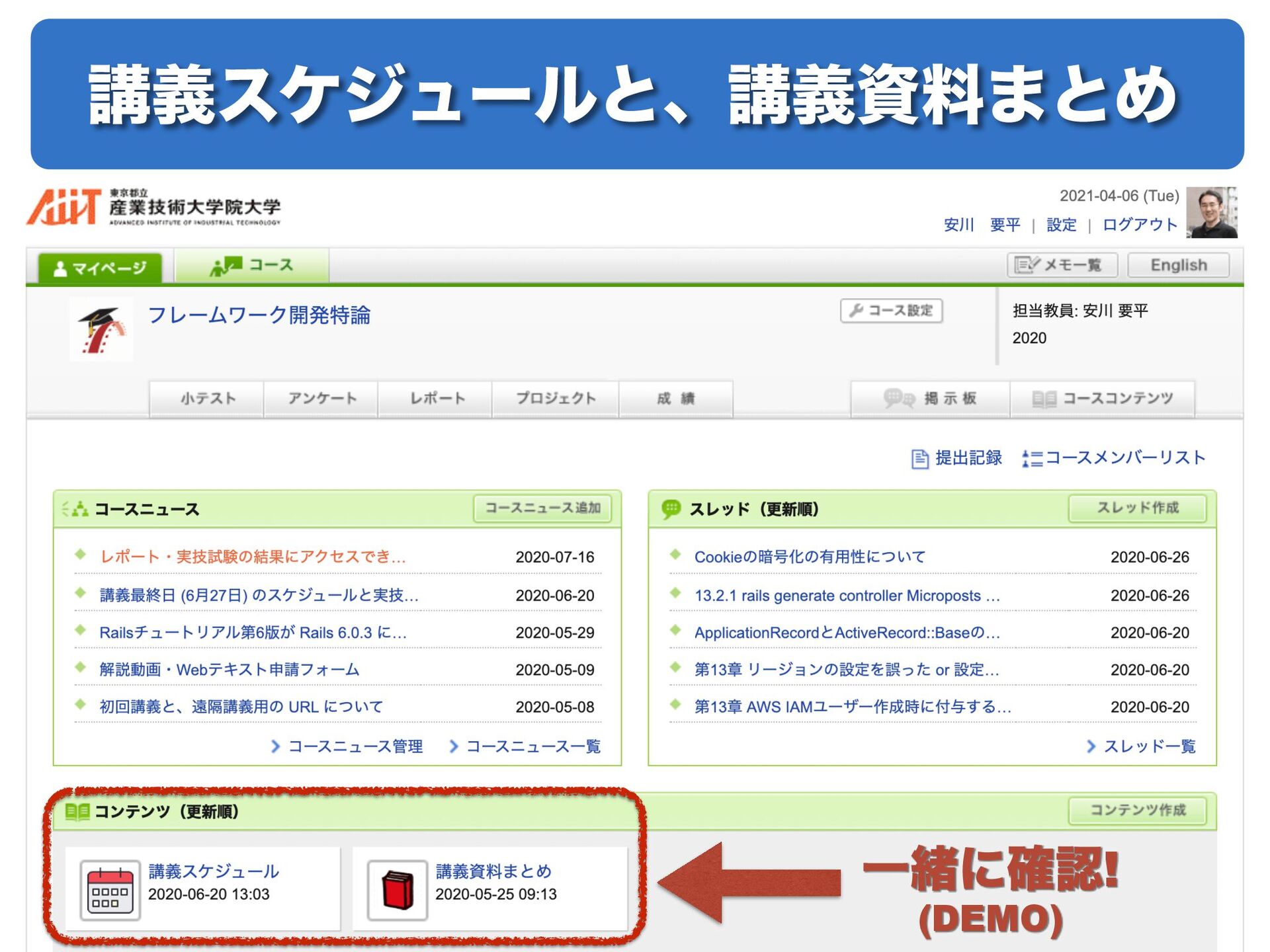Click the コースニュース追加 button
Viewport: 1270px width, 952px height.
tap(542, 508)
